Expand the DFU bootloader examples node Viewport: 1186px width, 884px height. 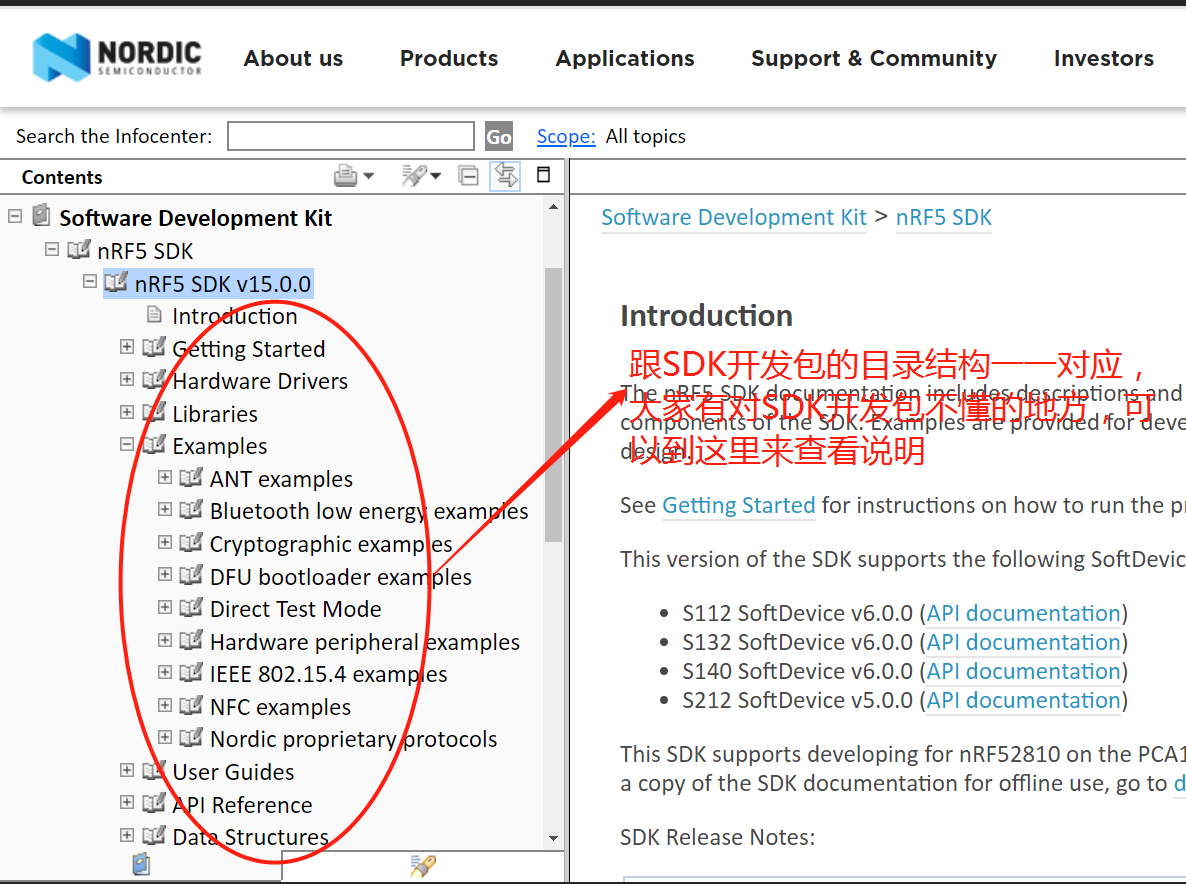[x=165, y=574]
